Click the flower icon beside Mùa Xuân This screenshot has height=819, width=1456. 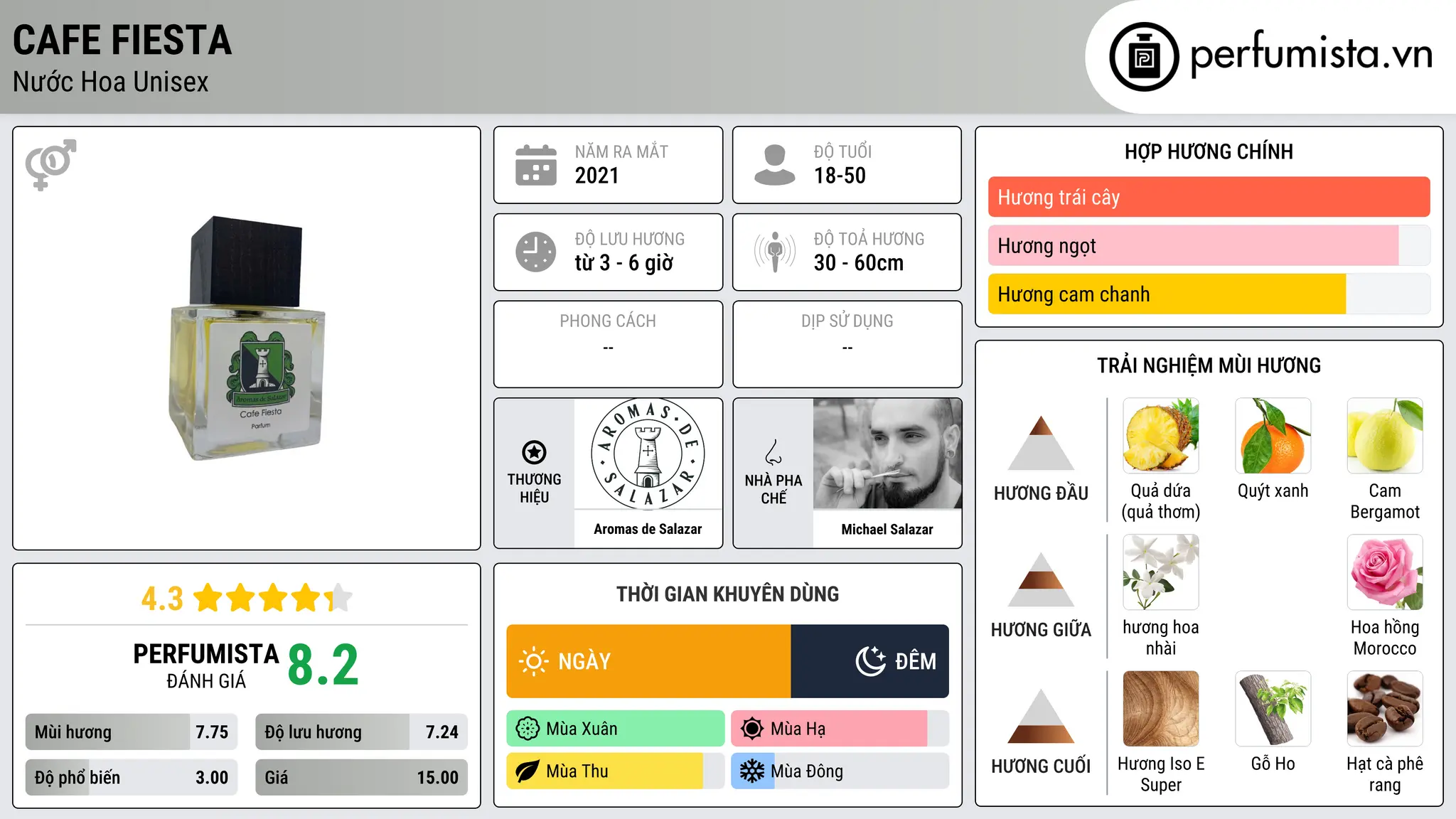[527, 729]
